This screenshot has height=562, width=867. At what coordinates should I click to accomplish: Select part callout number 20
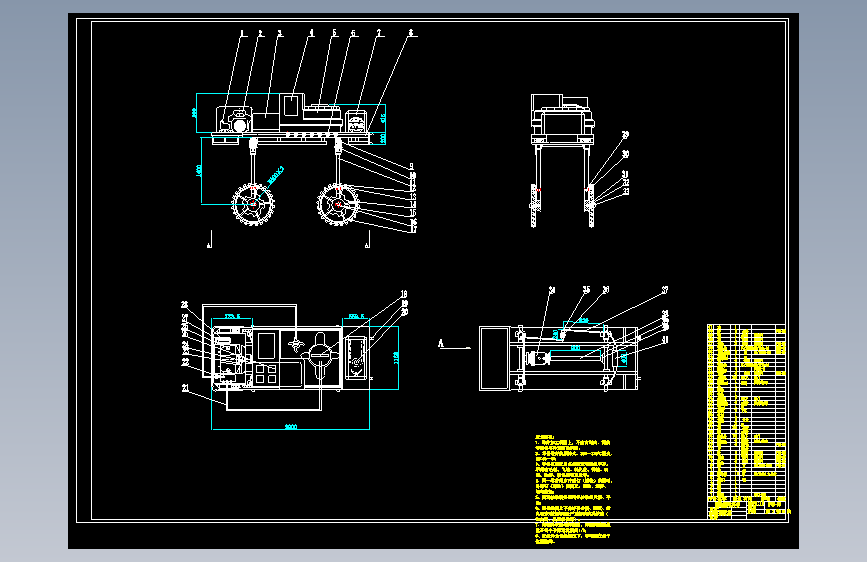pyautogui.click(x=404, y=312)
